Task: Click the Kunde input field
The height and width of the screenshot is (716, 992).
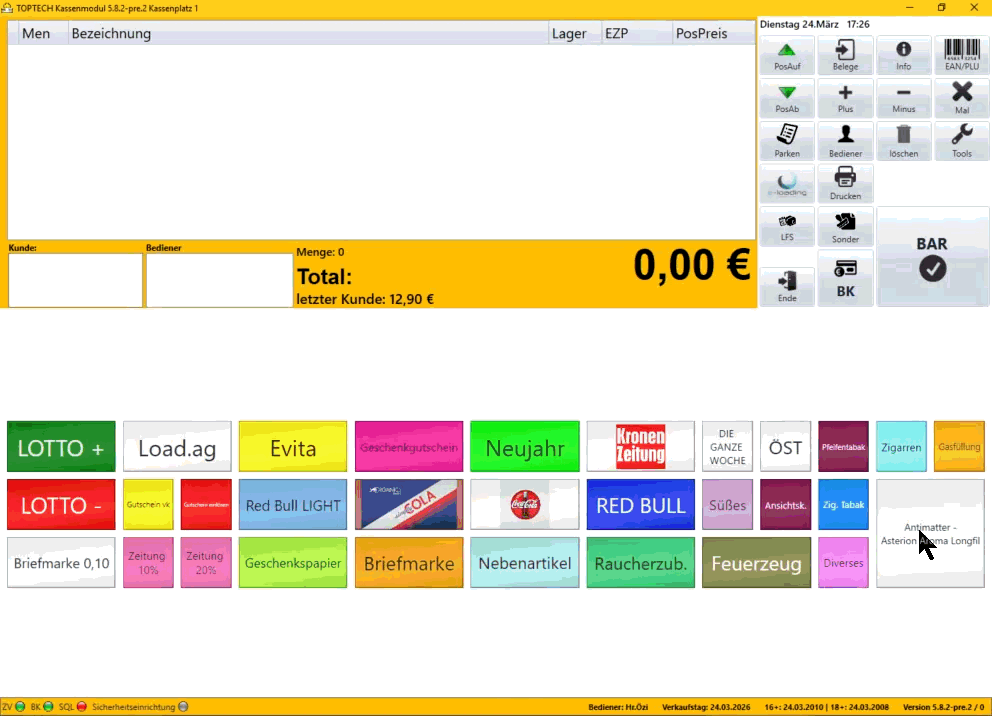Action: point(75,280)
